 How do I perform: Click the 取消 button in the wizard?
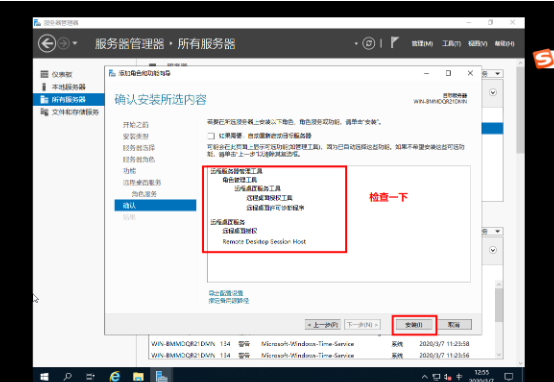[x=454, y=324]
